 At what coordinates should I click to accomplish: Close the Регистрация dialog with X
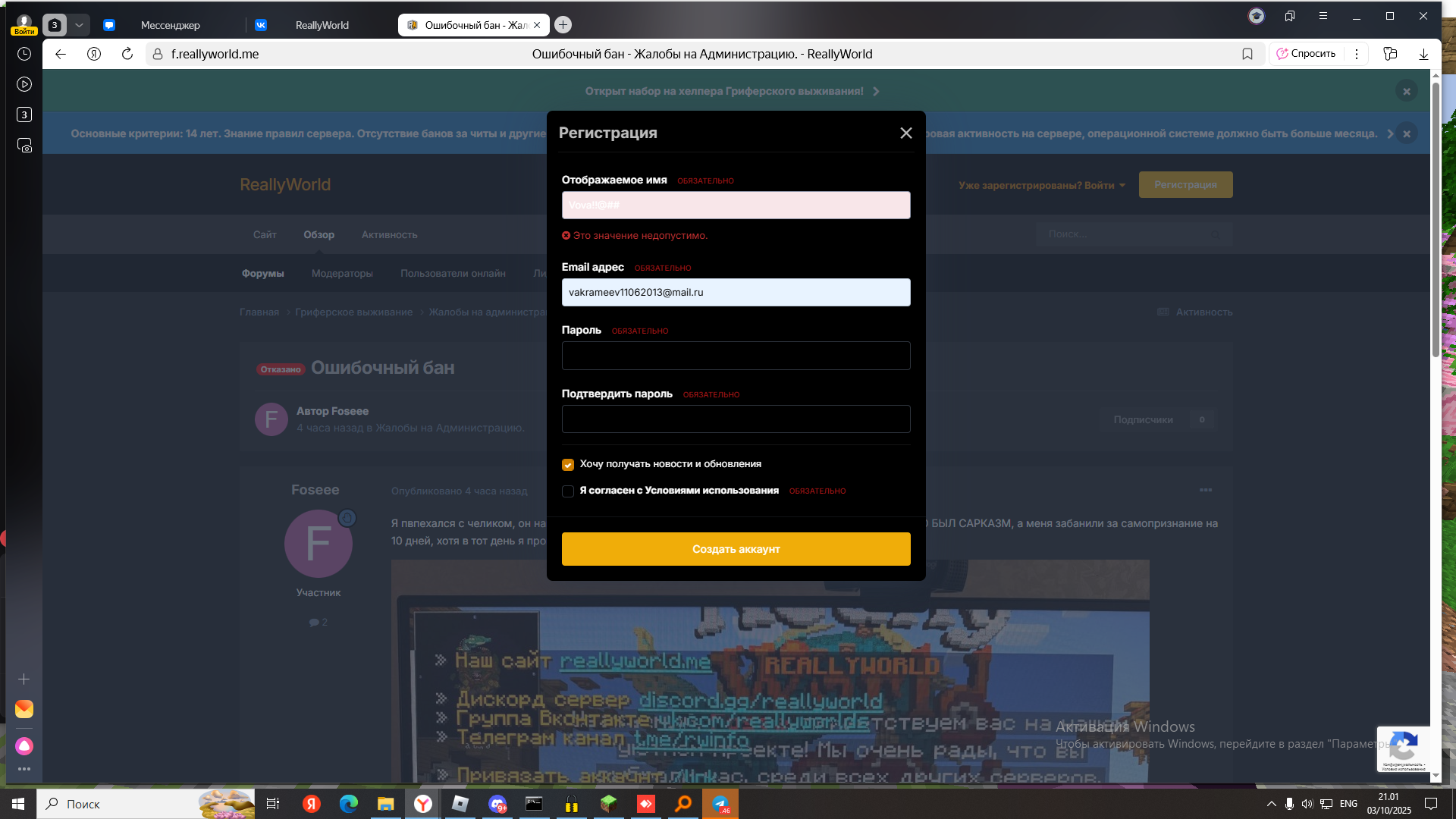pyautogui.click(x=905, y=133)
